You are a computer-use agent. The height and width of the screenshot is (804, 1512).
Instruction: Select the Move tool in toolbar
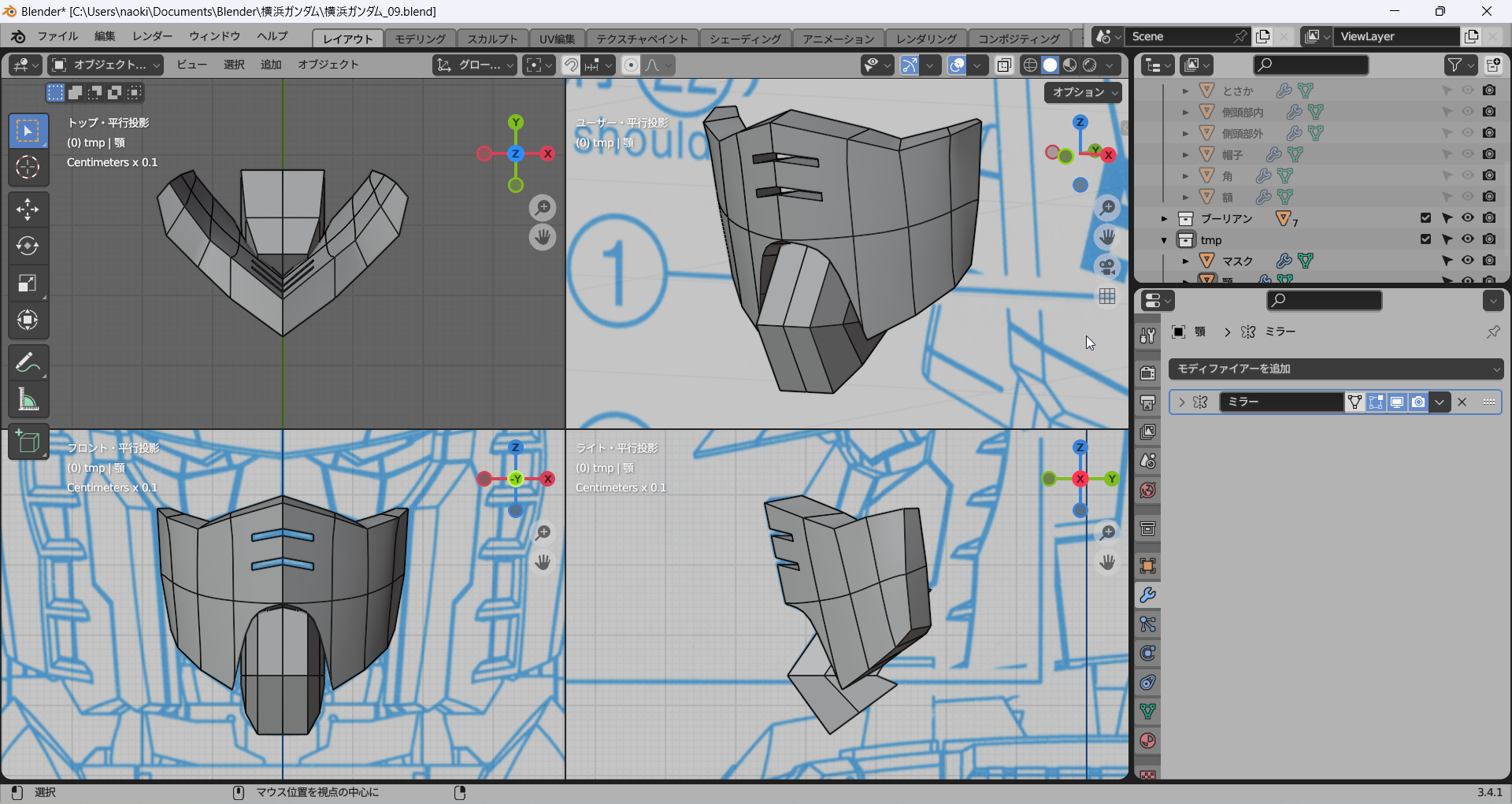coord(28,209)
